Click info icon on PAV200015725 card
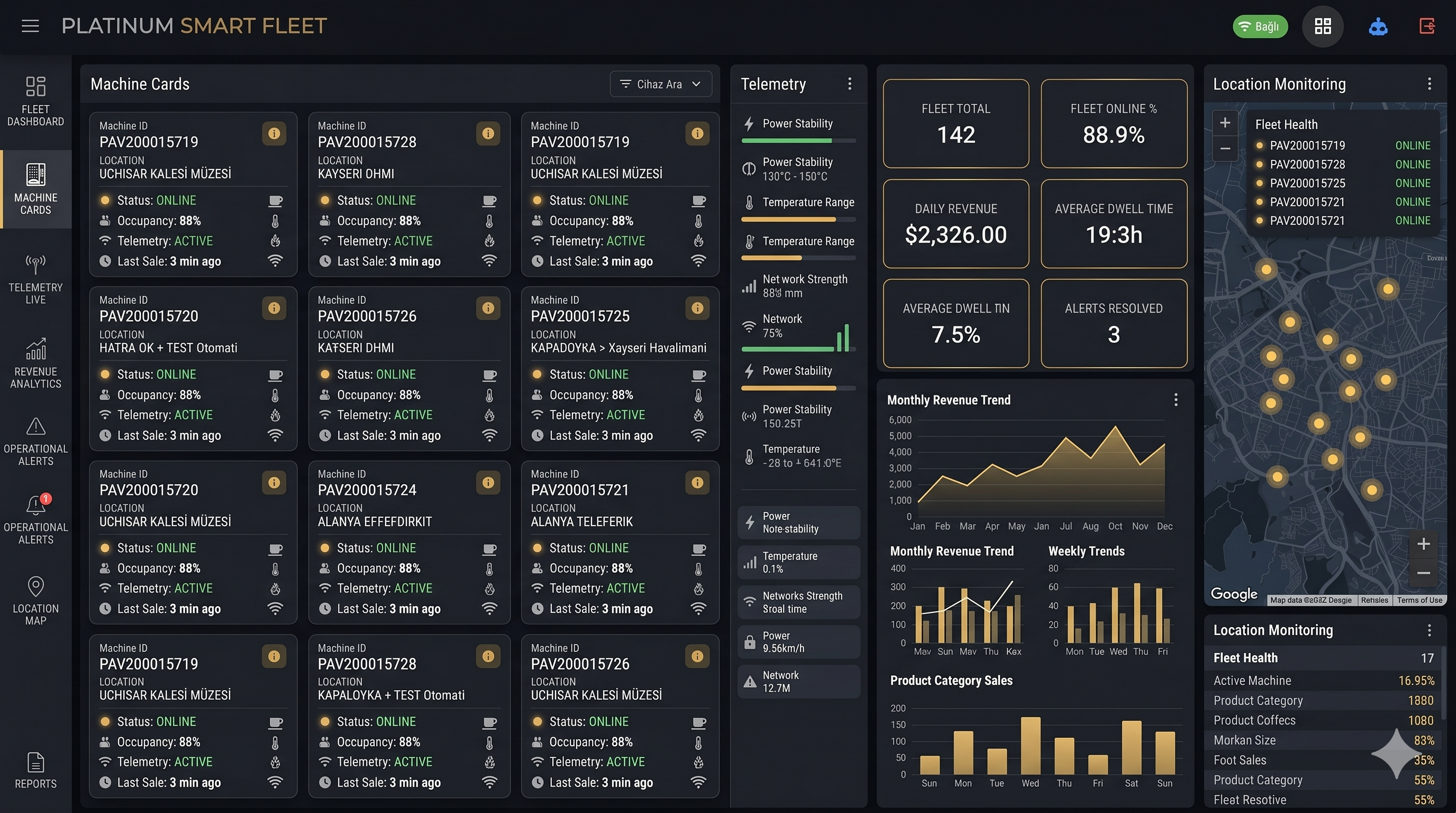 (x=697, y=308)
